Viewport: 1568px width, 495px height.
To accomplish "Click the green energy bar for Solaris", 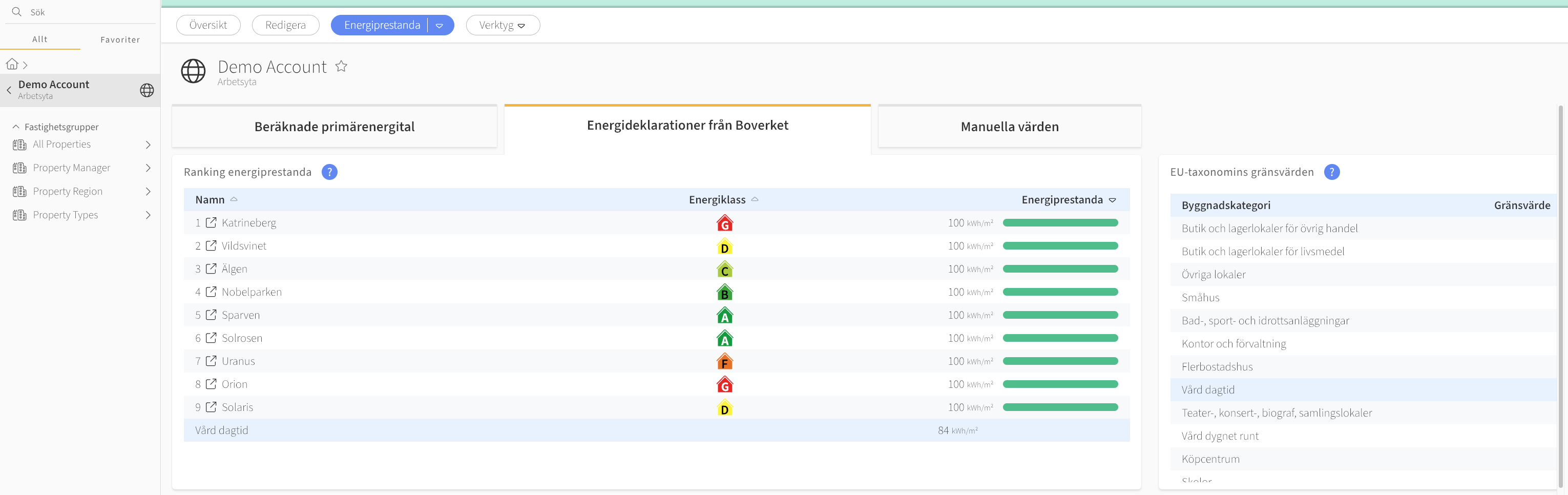I will click(1060, 407).
